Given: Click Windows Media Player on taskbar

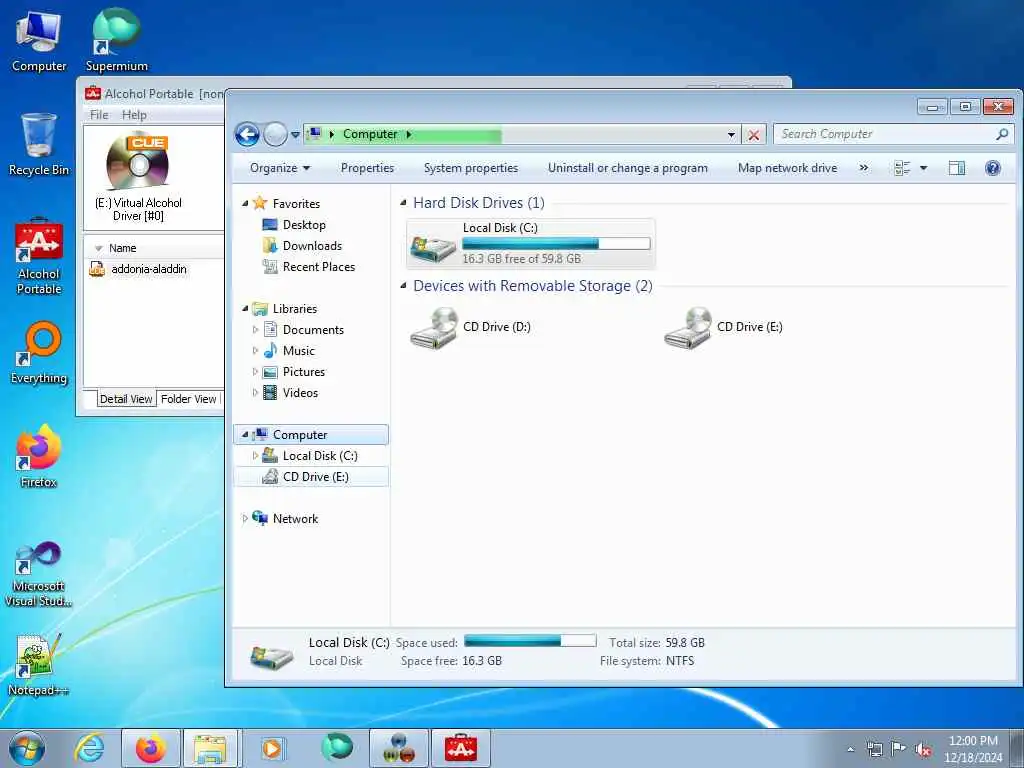Looking at the screenshot, I should [x=272, y=748].
